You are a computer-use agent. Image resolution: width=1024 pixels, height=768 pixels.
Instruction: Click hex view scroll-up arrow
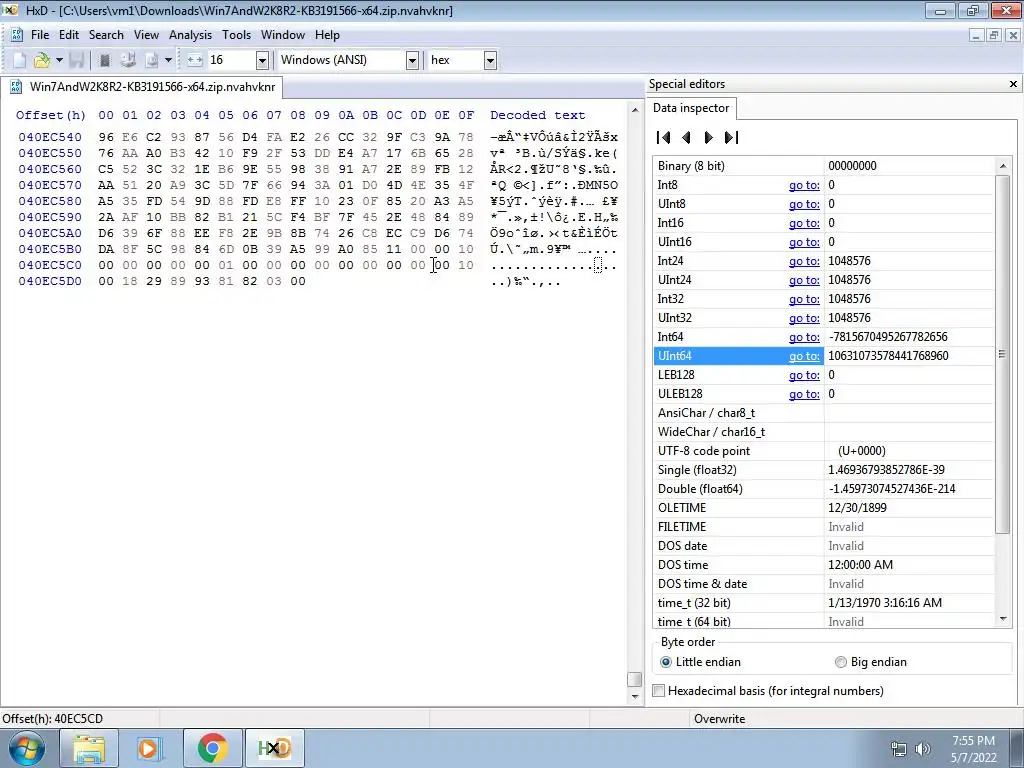635,110
